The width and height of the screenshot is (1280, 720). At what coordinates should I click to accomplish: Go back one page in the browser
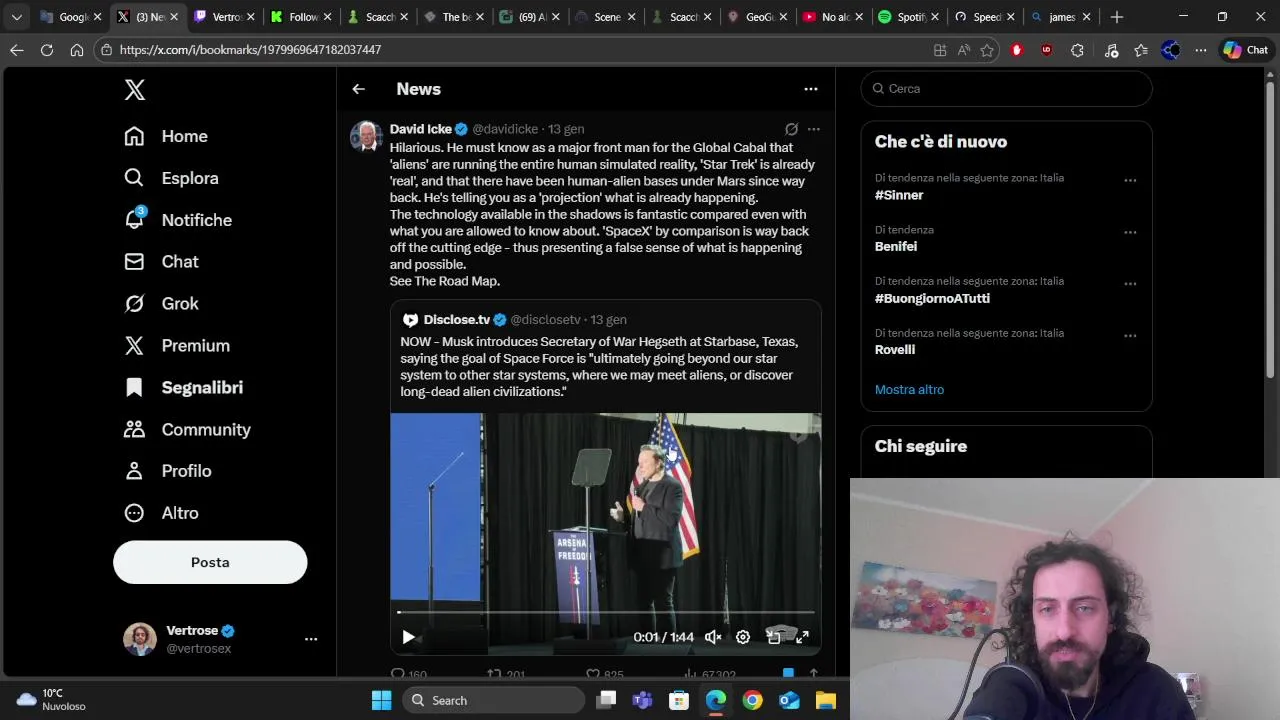(17, 50)
